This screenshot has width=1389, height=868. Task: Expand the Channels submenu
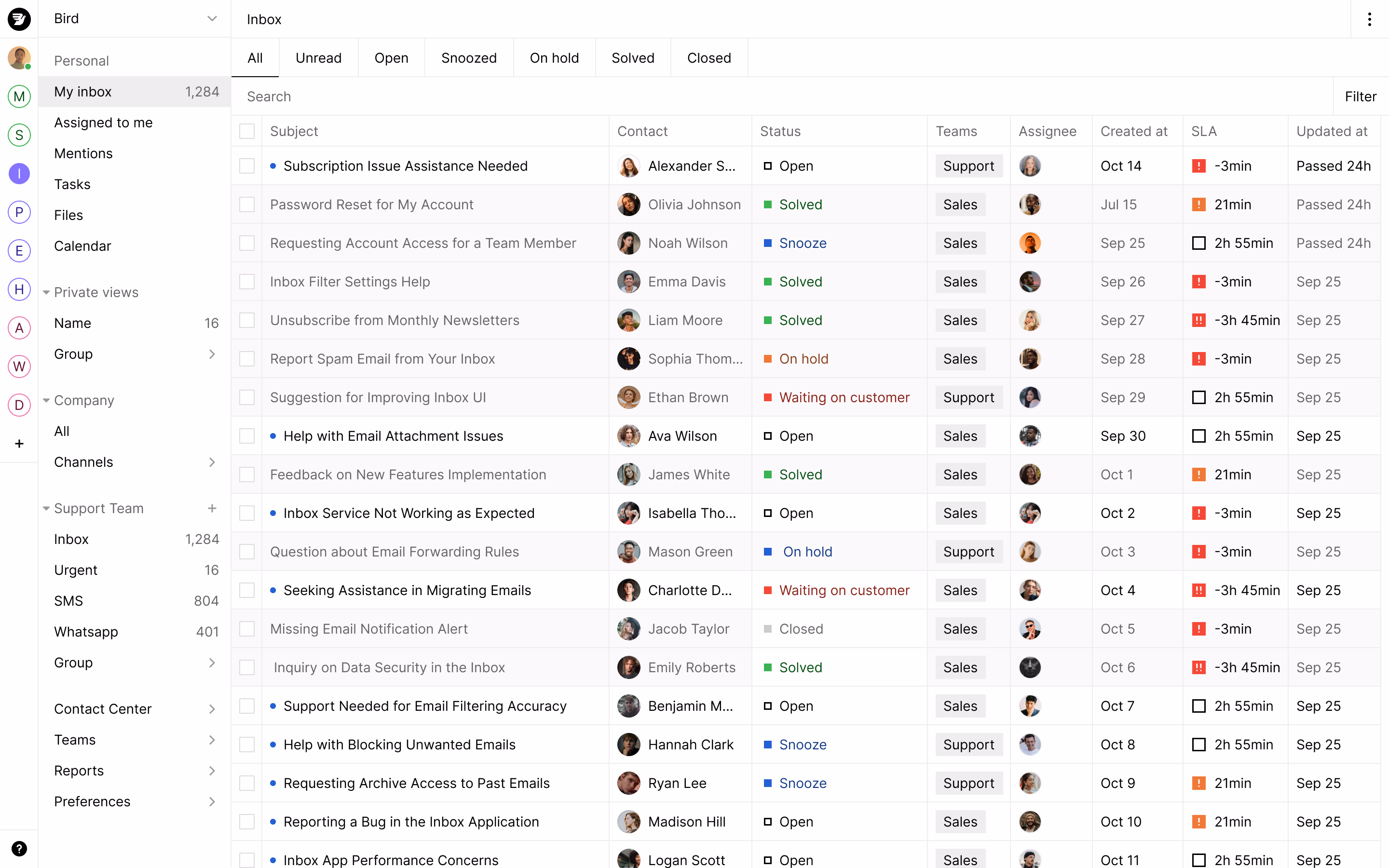212,462
